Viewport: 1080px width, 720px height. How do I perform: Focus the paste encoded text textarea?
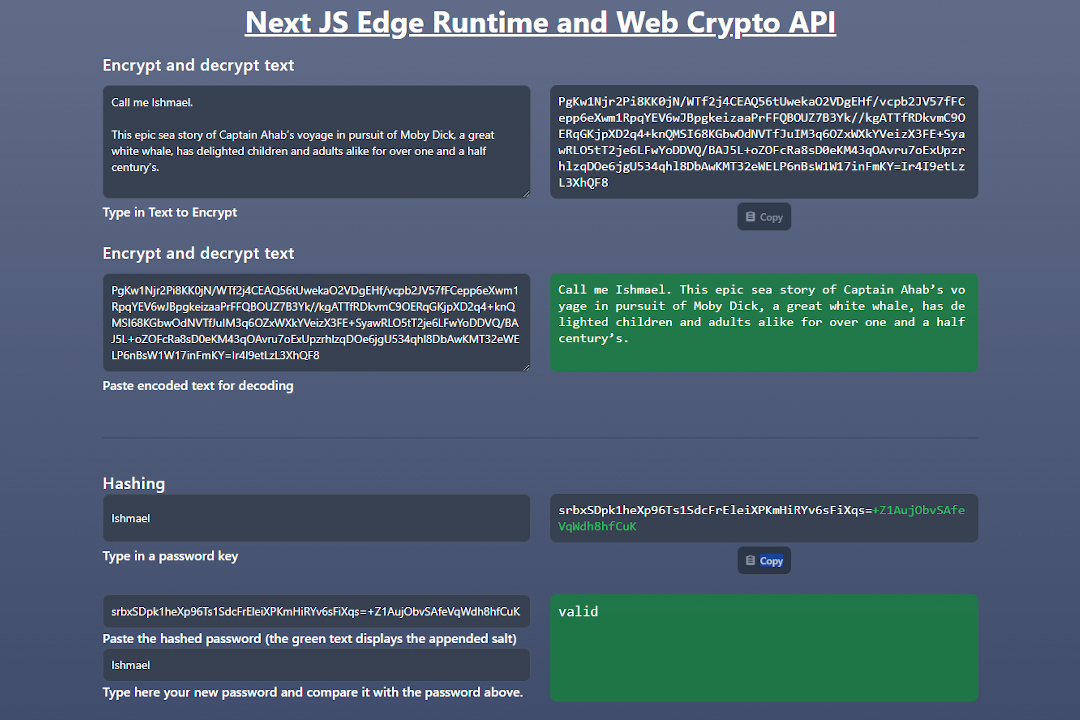(x=316, y=322)
